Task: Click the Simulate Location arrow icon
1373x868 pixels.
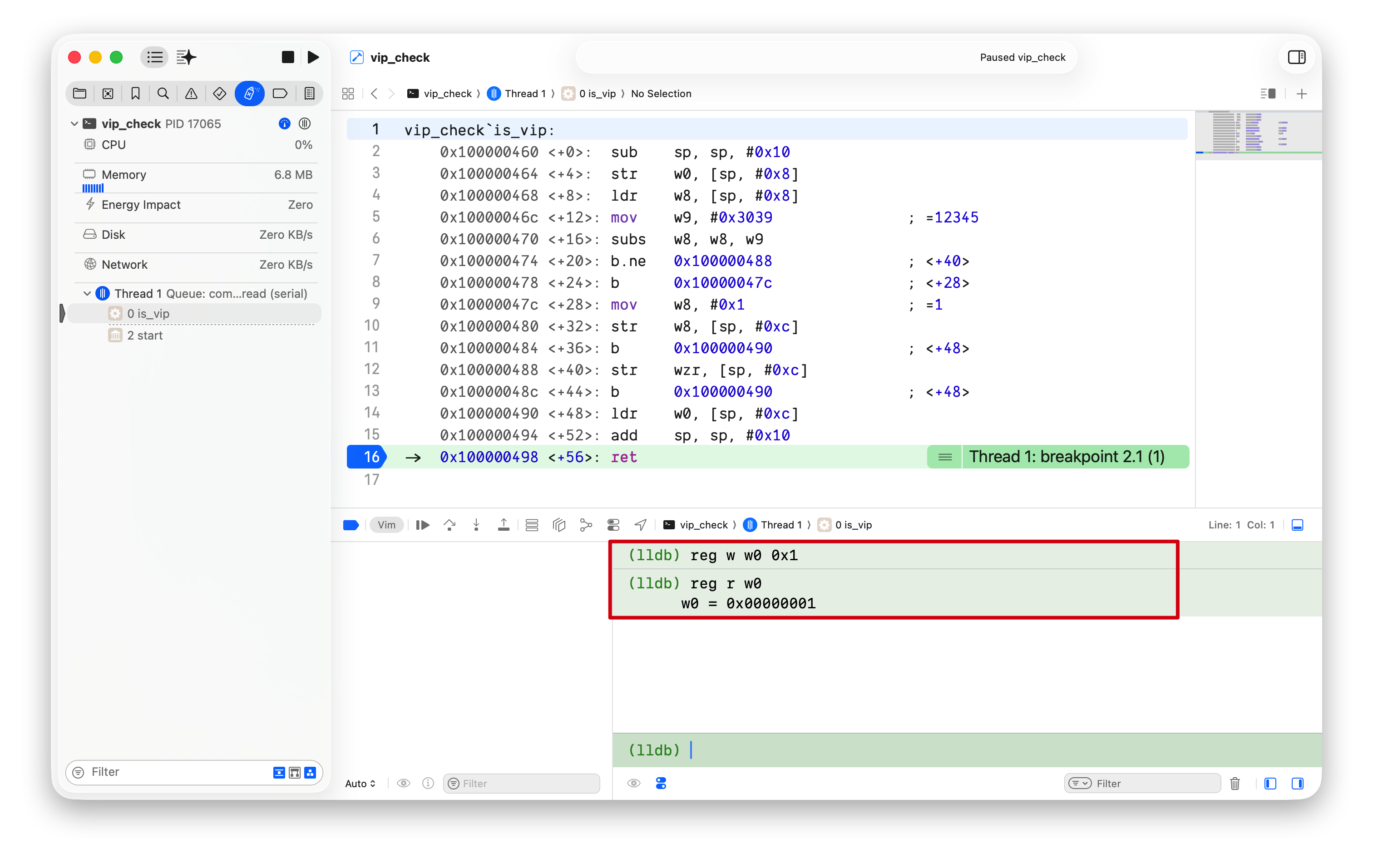Action: point(640,525)
